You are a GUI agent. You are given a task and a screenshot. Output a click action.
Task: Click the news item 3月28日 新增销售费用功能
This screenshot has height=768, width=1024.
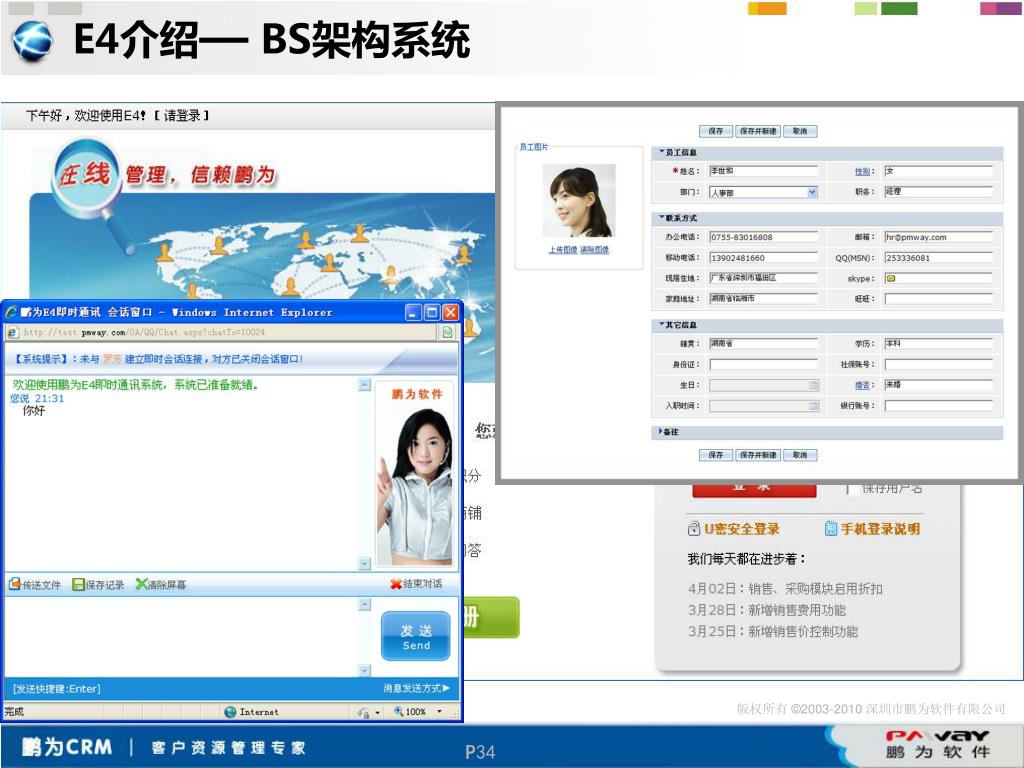click(767, 610)
